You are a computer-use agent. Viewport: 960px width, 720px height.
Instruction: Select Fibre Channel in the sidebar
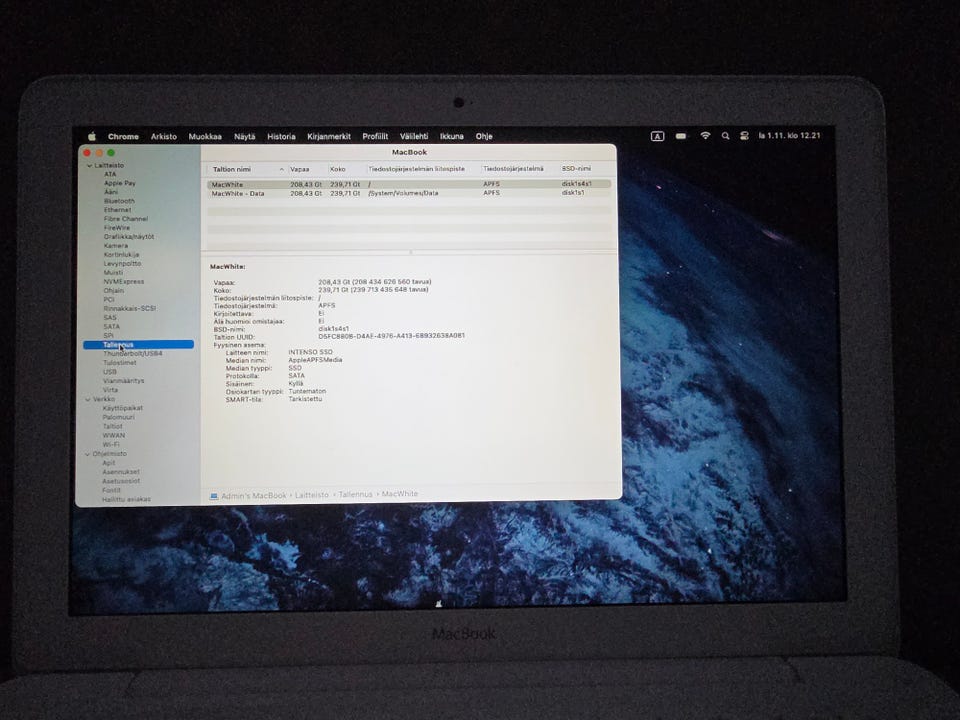[x=126, y=219]
